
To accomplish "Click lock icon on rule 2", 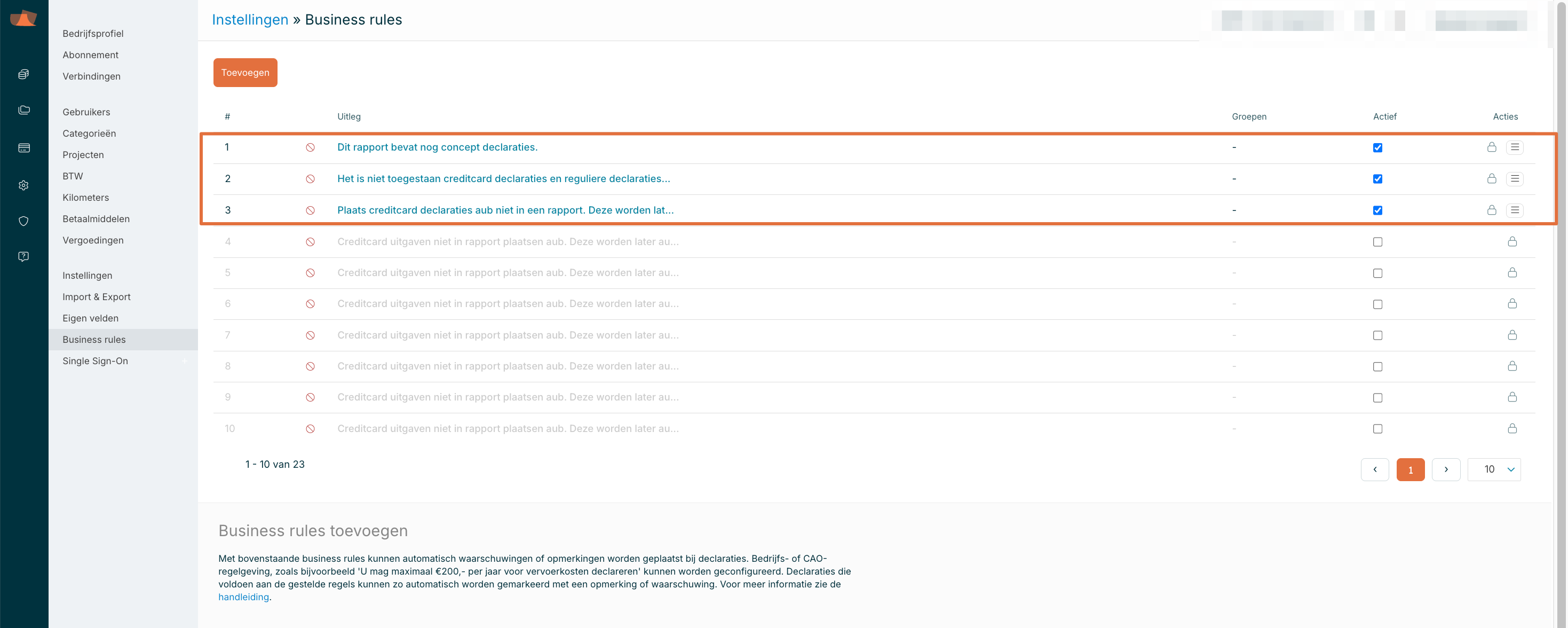I will pyautogui.click(x=1491, y=178).
